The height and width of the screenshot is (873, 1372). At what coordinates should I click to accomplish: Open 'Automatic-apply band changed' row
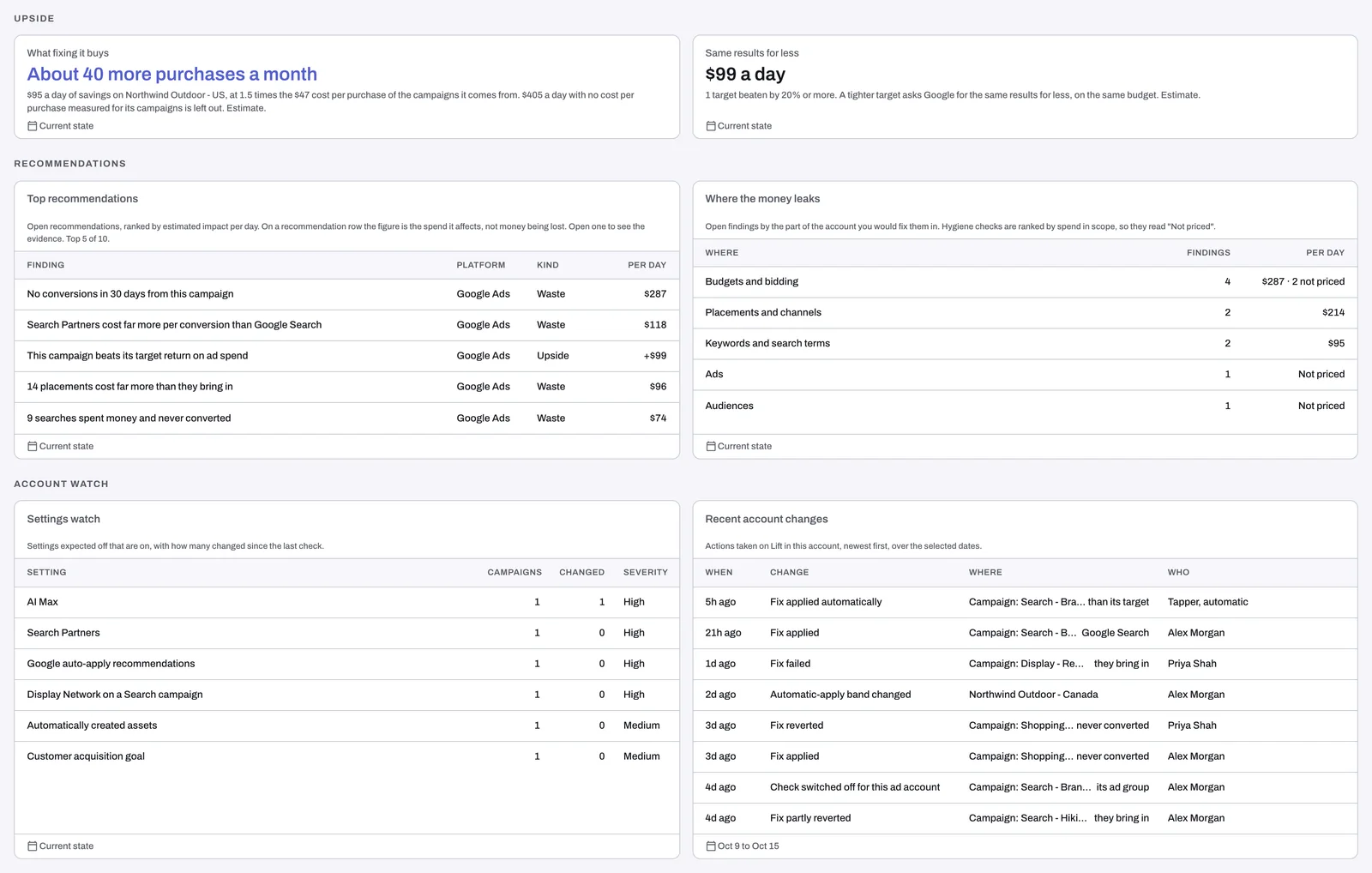pos(1025,695)
